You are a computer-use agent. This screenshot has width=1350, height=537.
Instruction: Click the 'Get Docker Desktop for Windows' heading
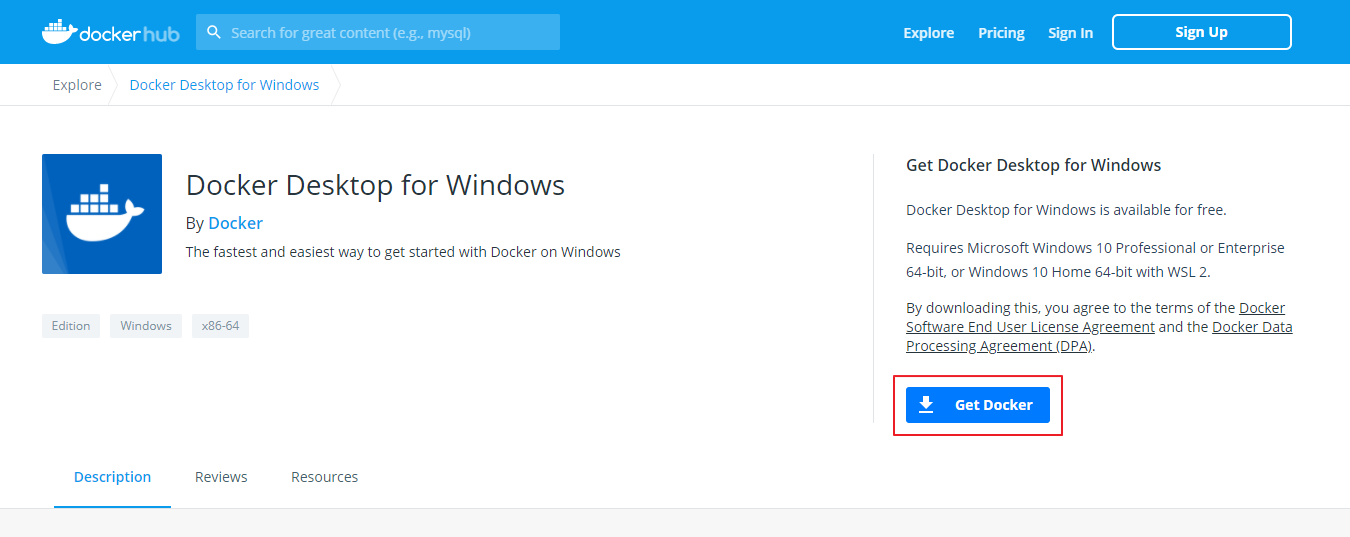tap(1033, 165)
